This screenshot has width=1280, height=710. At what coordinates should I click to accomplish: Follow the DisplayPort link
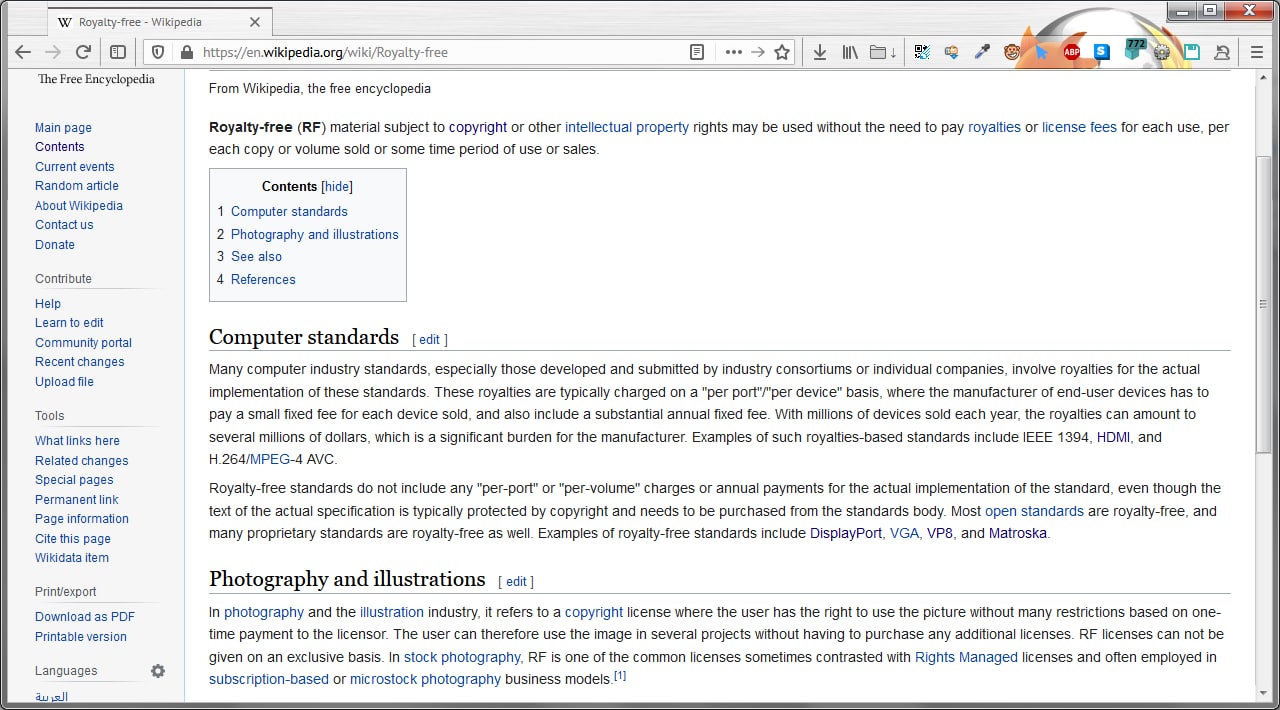(846, 533)
